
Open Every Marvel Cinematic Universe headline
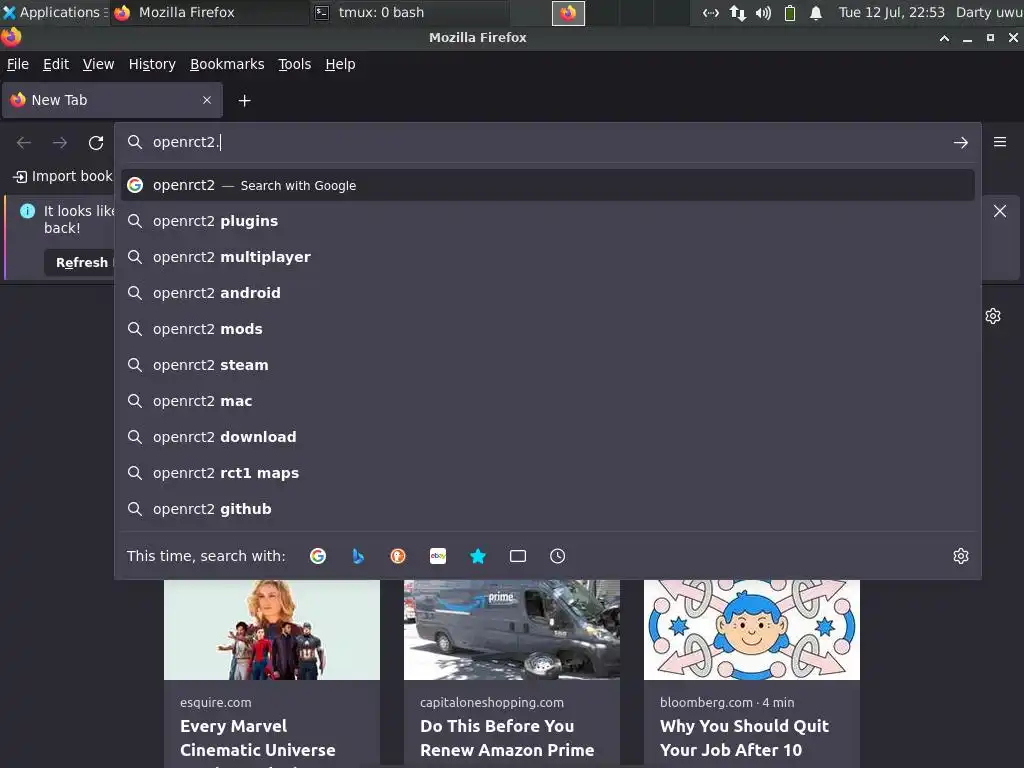click(258, 739)
